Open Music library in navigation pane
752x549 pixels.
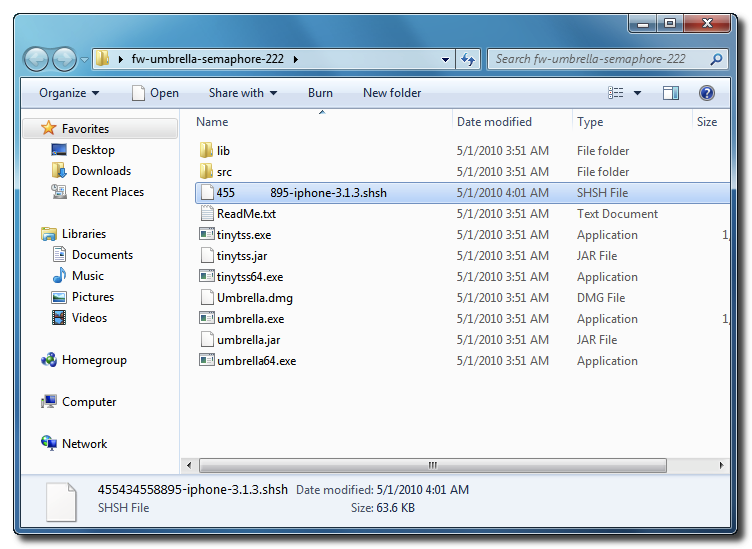[87, 276]
